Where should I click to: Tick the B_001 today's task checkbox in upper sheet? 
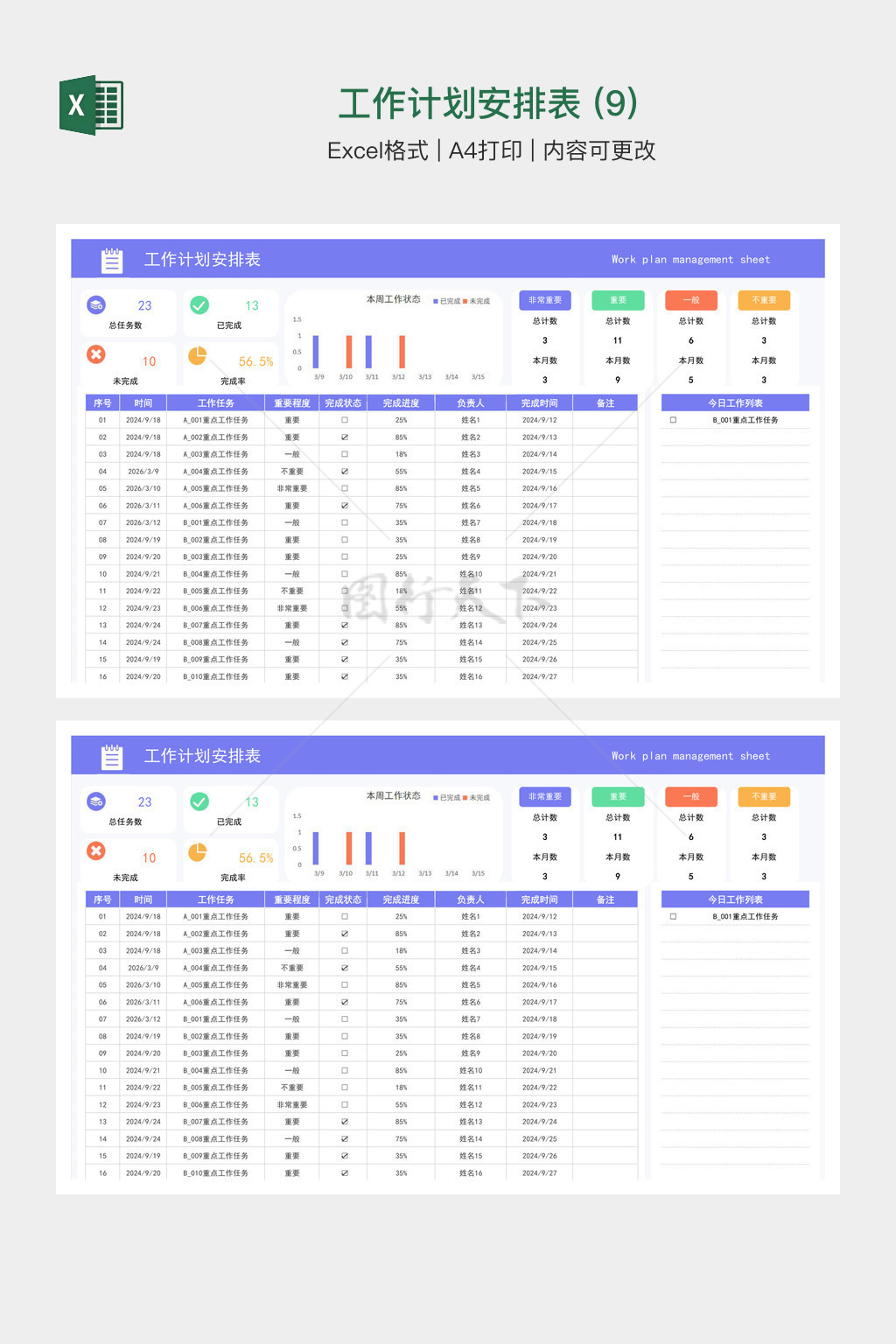click(x=673, y=420)
